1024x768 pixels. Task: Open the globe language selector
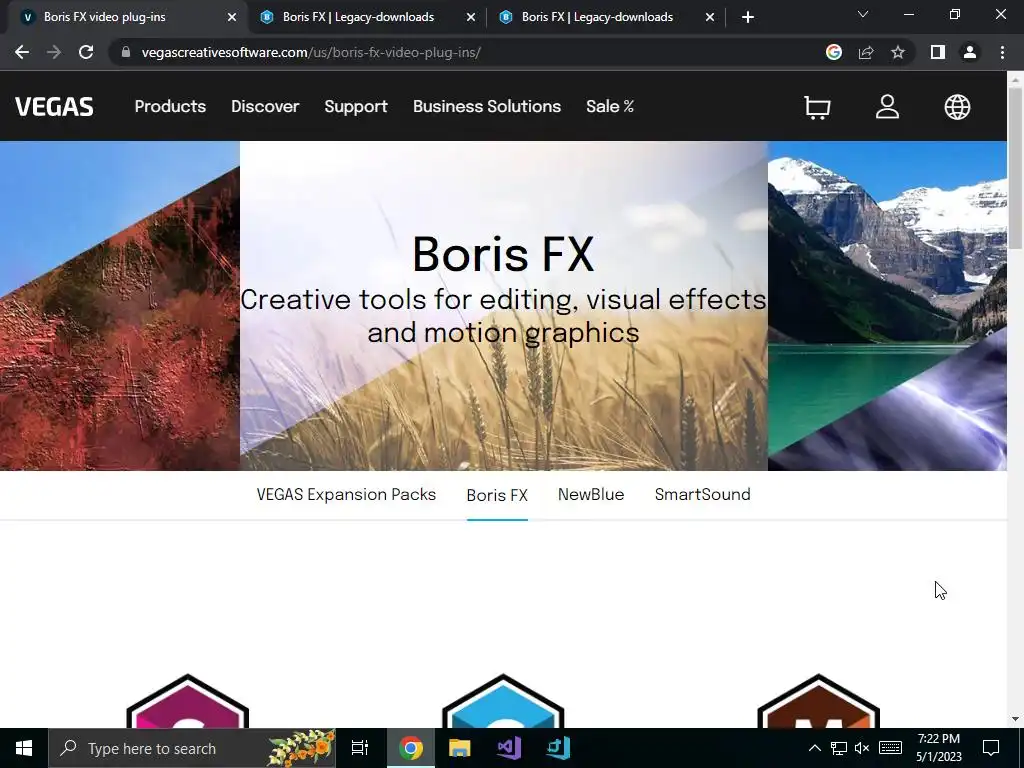coord(957,107)
